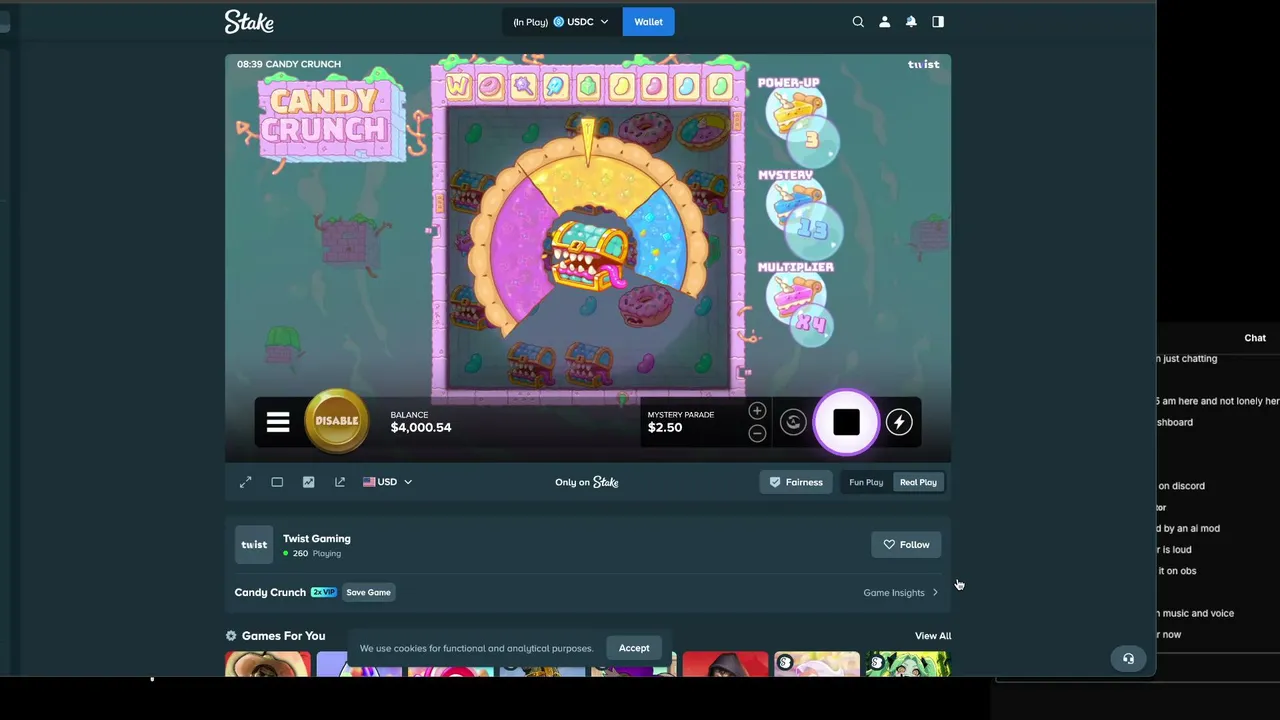The image size is (1280, 720).
Task: Click the 2x VIP badge
Action: [323, 592]
